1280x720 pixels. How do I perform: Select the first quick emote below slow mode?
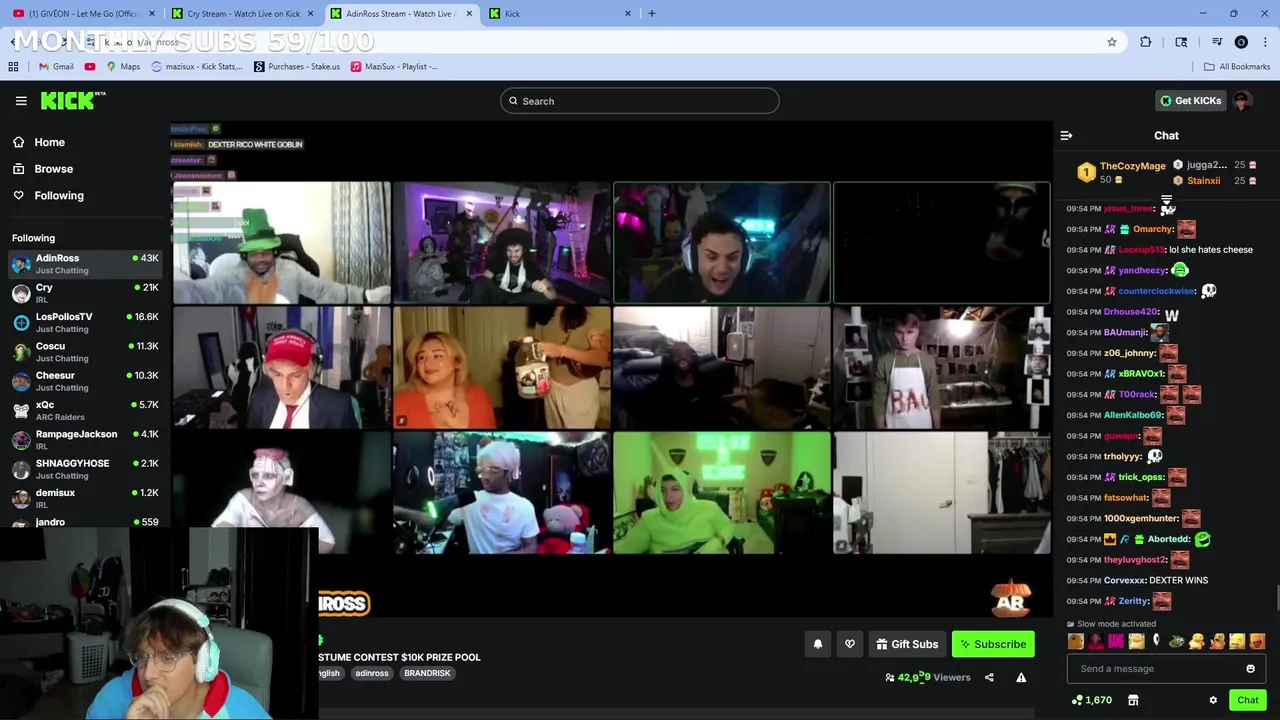click(1076, 642)
